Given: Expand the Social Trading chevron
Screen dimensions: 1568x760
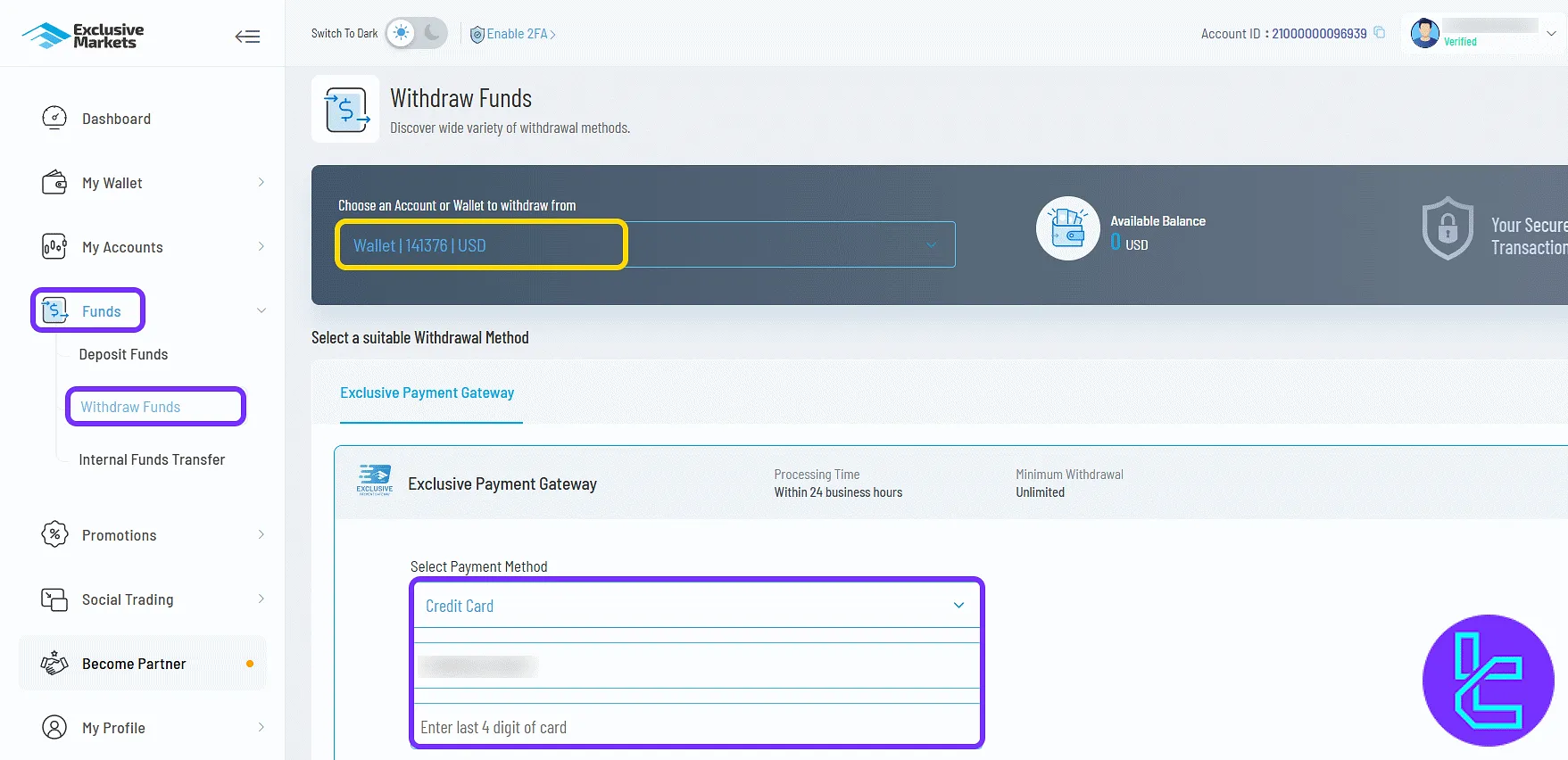Looking at the screenshot, I should point(261,599).
